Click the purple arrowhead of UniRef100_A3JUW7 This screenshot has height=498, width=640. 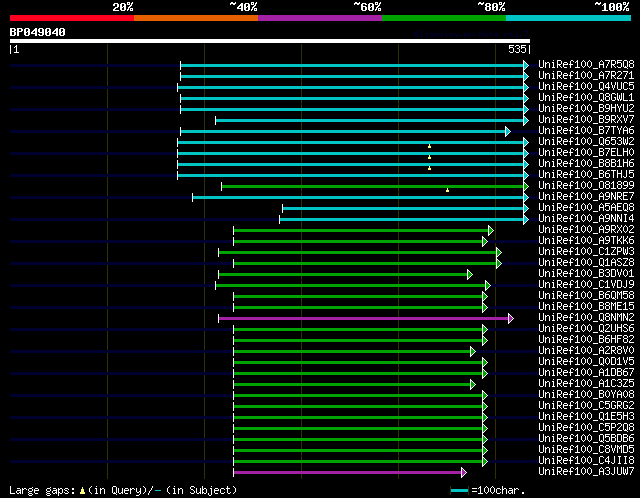point(464,473)
